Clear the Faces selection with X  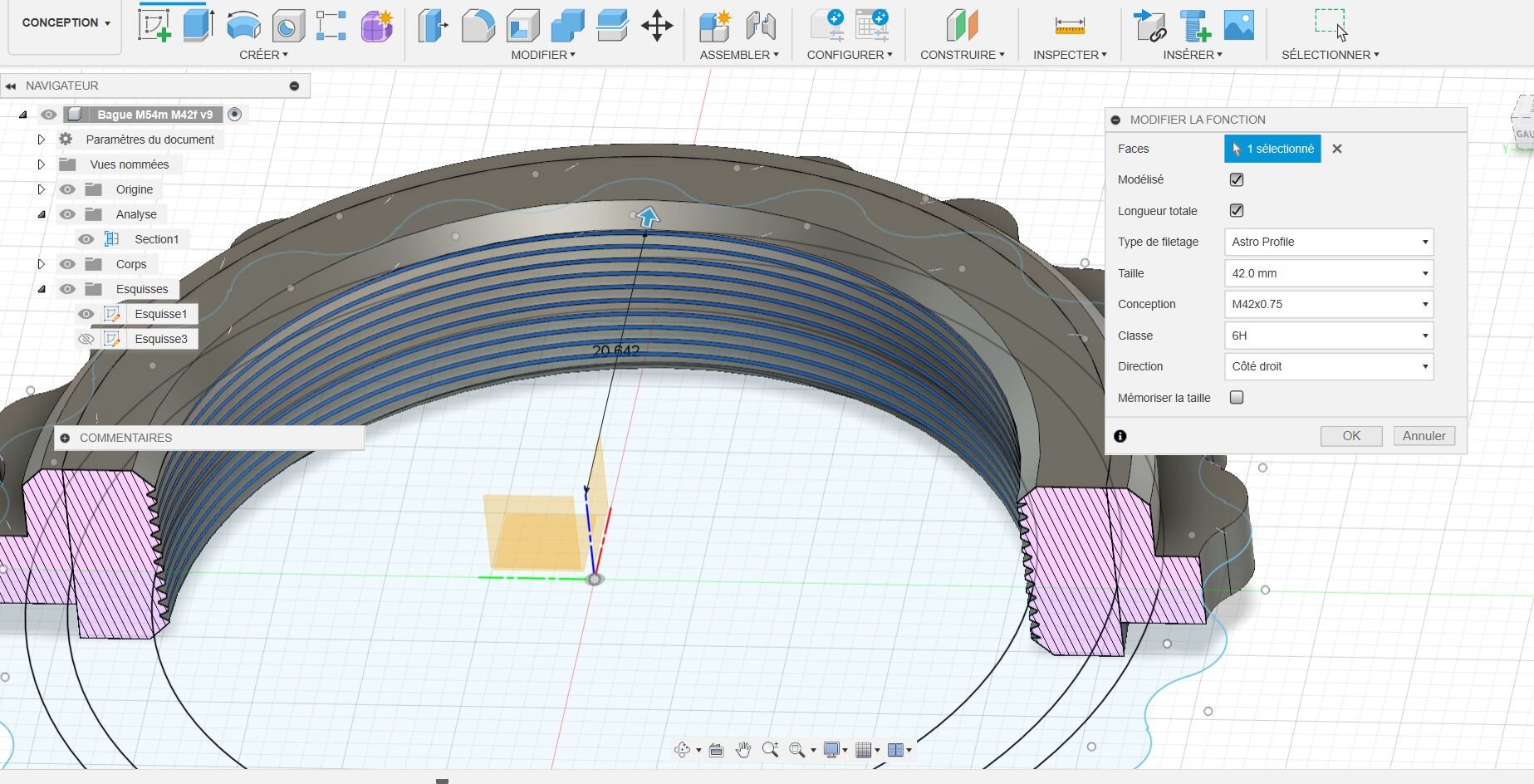click(x=1337, y=149)
